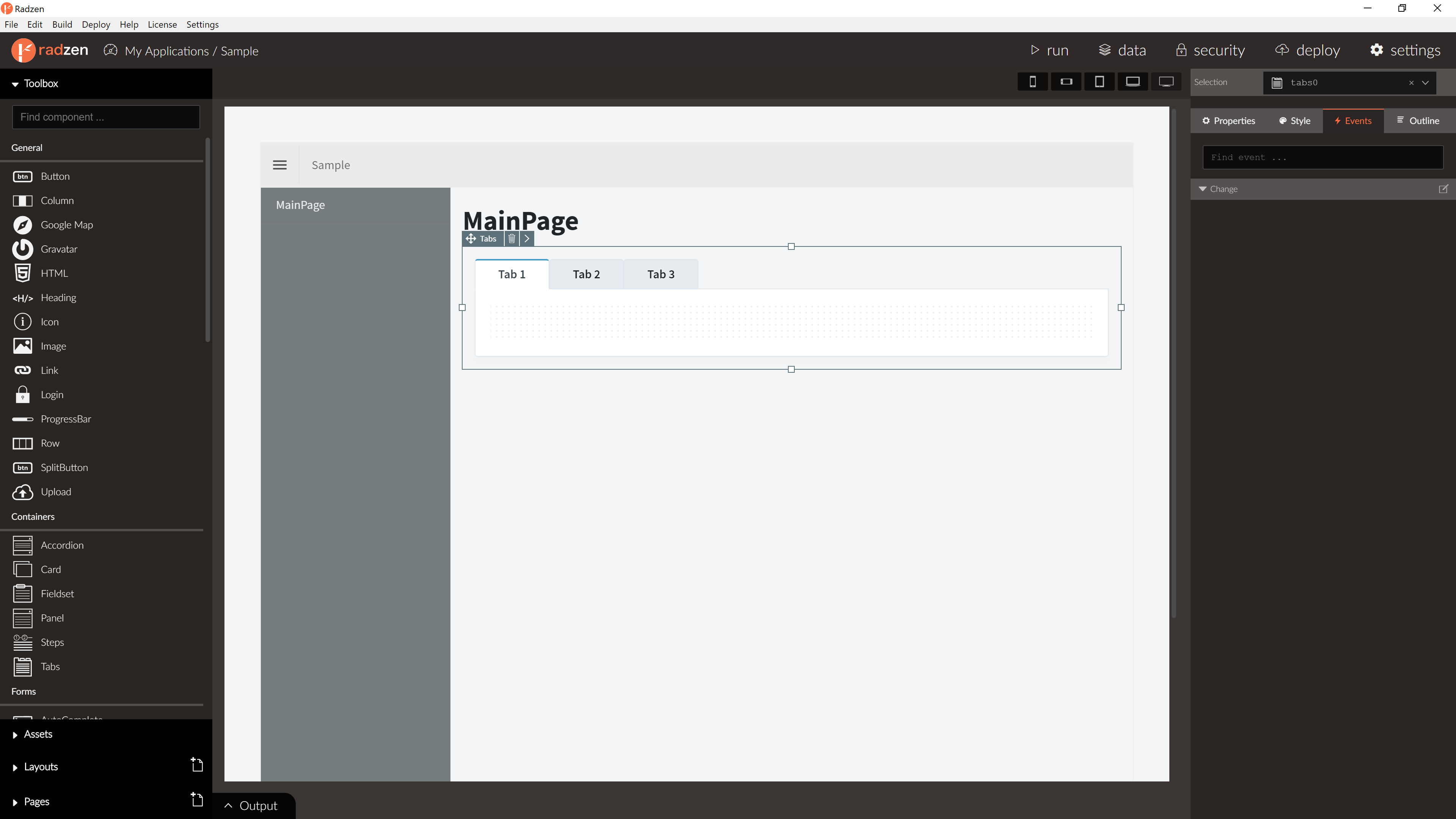Go to My Applications breadcrumb
This screenshot has height=819, width=1456.
tap(167, 51)
